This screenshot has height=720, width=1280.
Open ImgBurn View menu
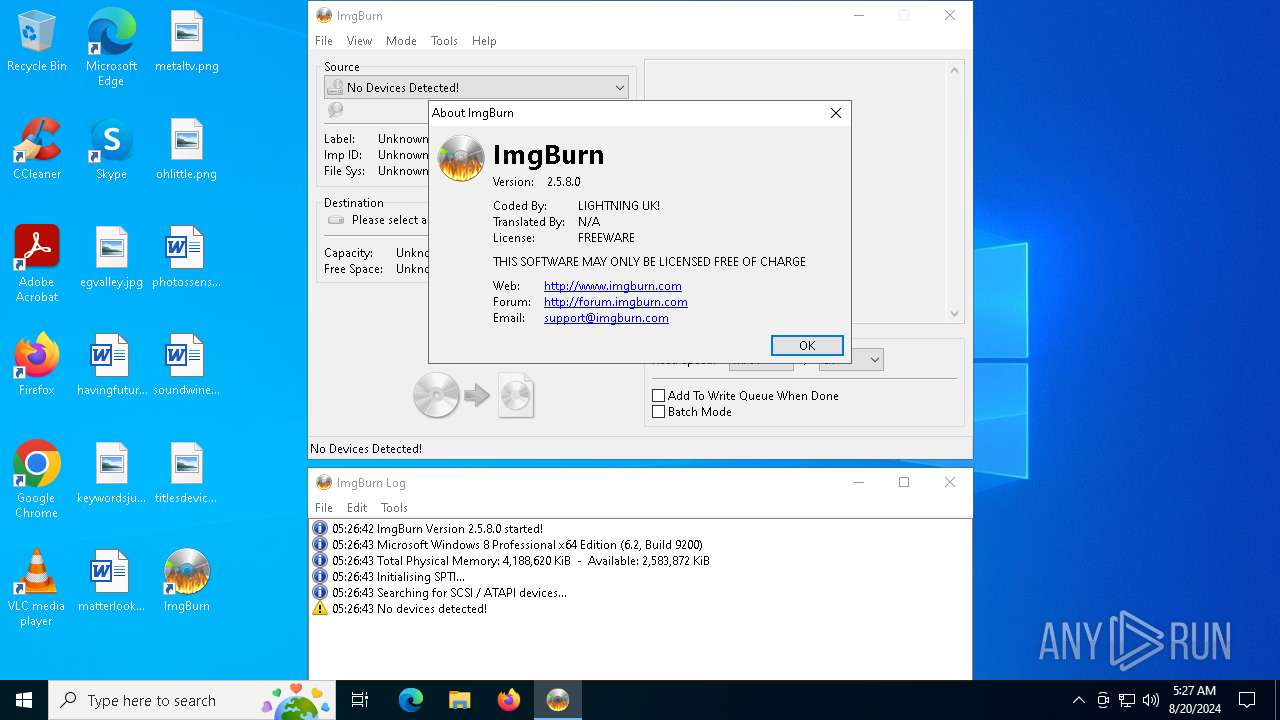pyautogui.click(x=359, y=41)
